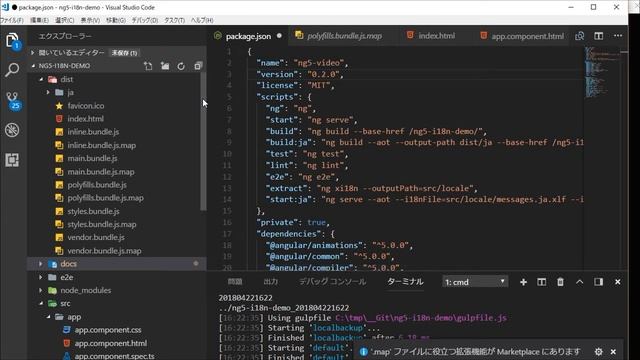640x360 pixels.
Task: Open the Help menu
Action: tap(202, 20)
